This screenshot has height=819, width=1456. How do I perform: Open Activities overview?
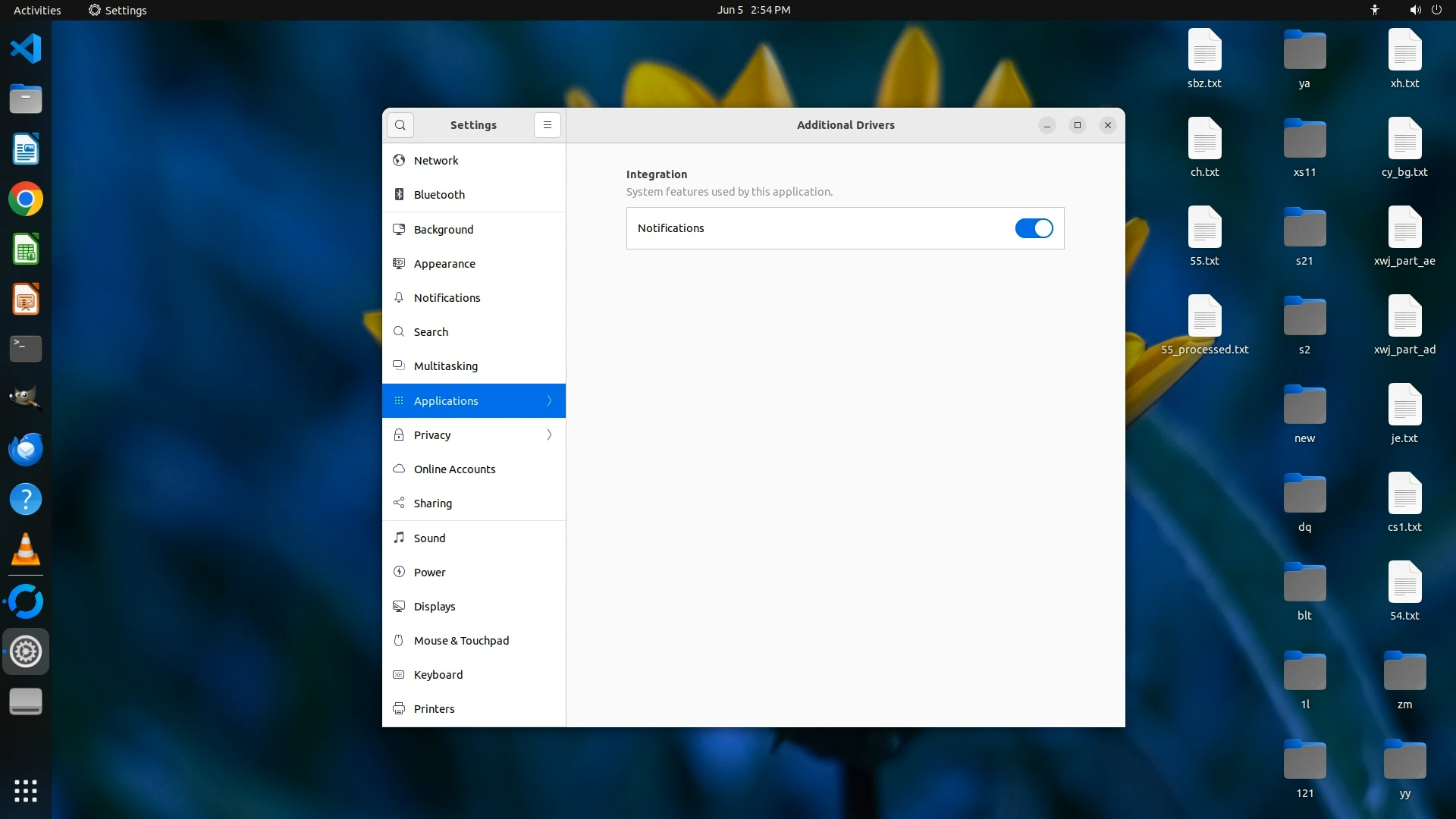[37, 10]
